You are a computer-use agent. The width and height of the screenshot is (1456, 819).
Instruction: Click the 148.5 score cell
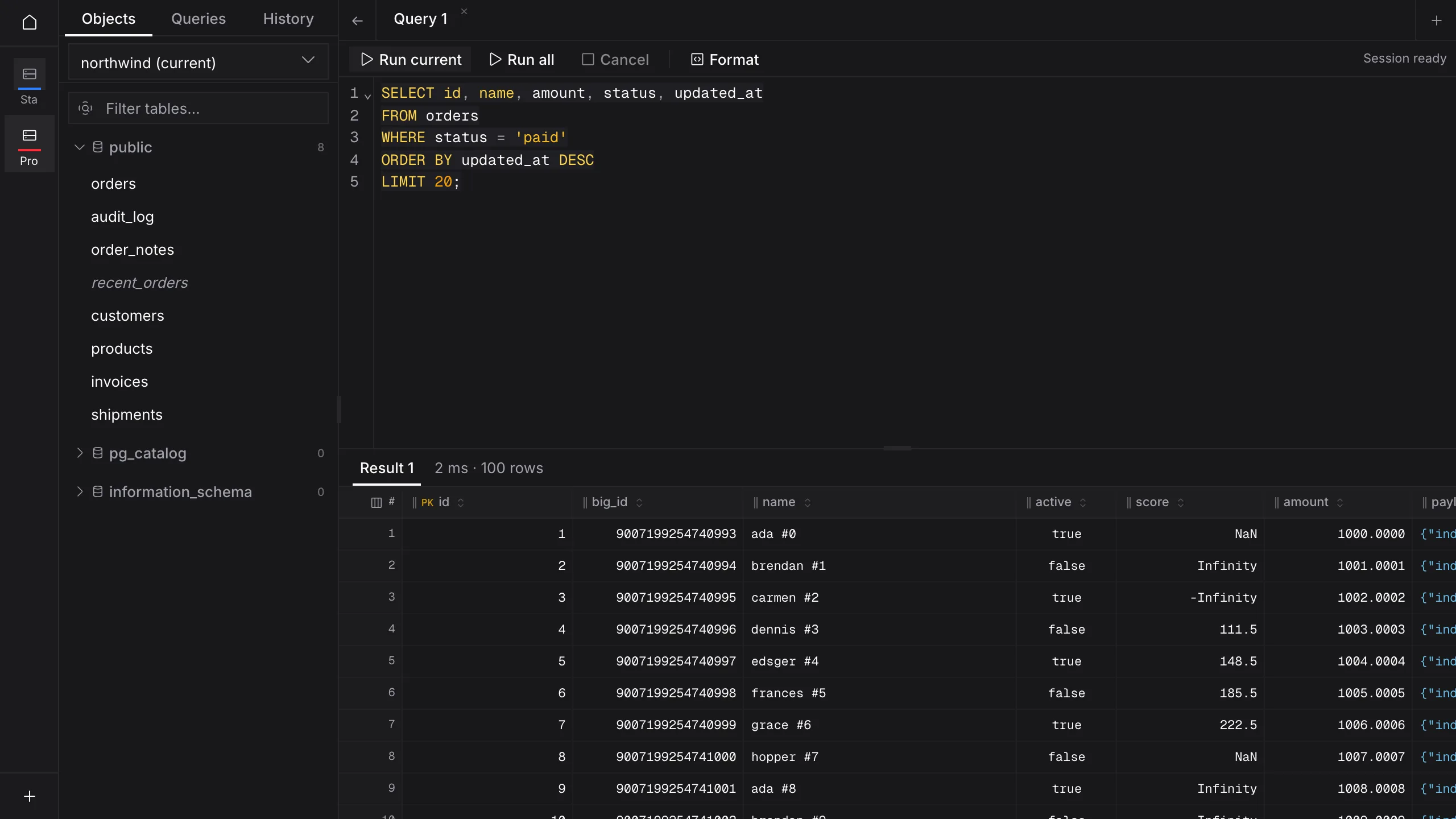pyautogui.click(x=1190, y=661)
